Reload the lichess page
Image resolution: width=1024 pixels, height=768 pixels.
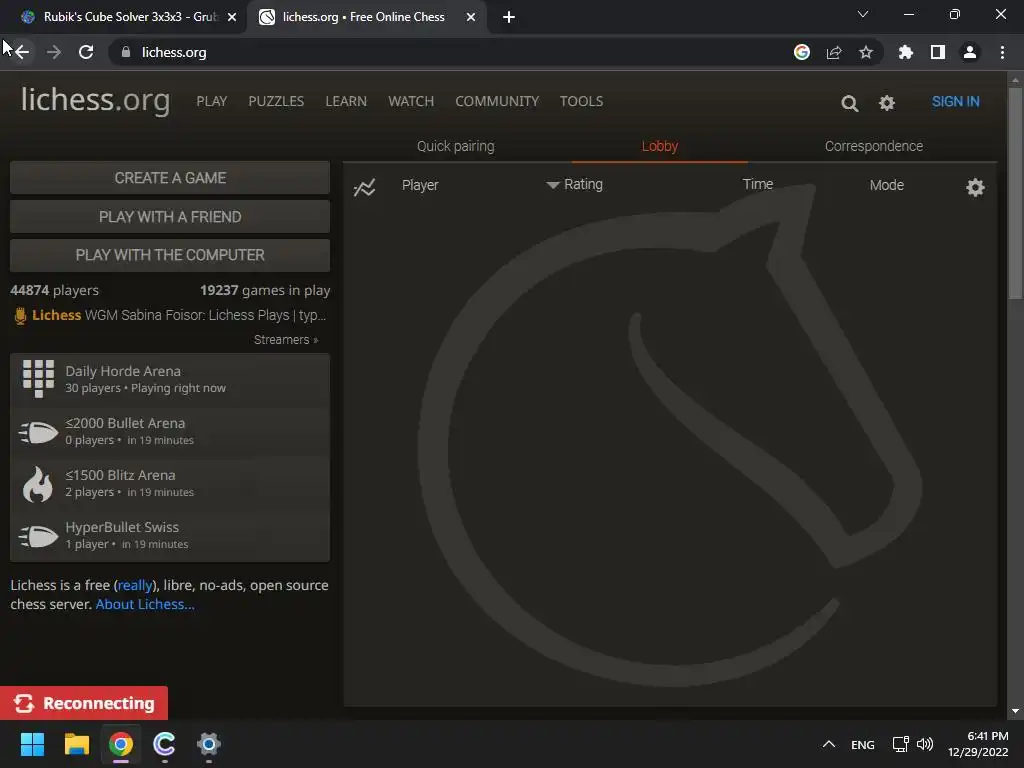[86, 52]
